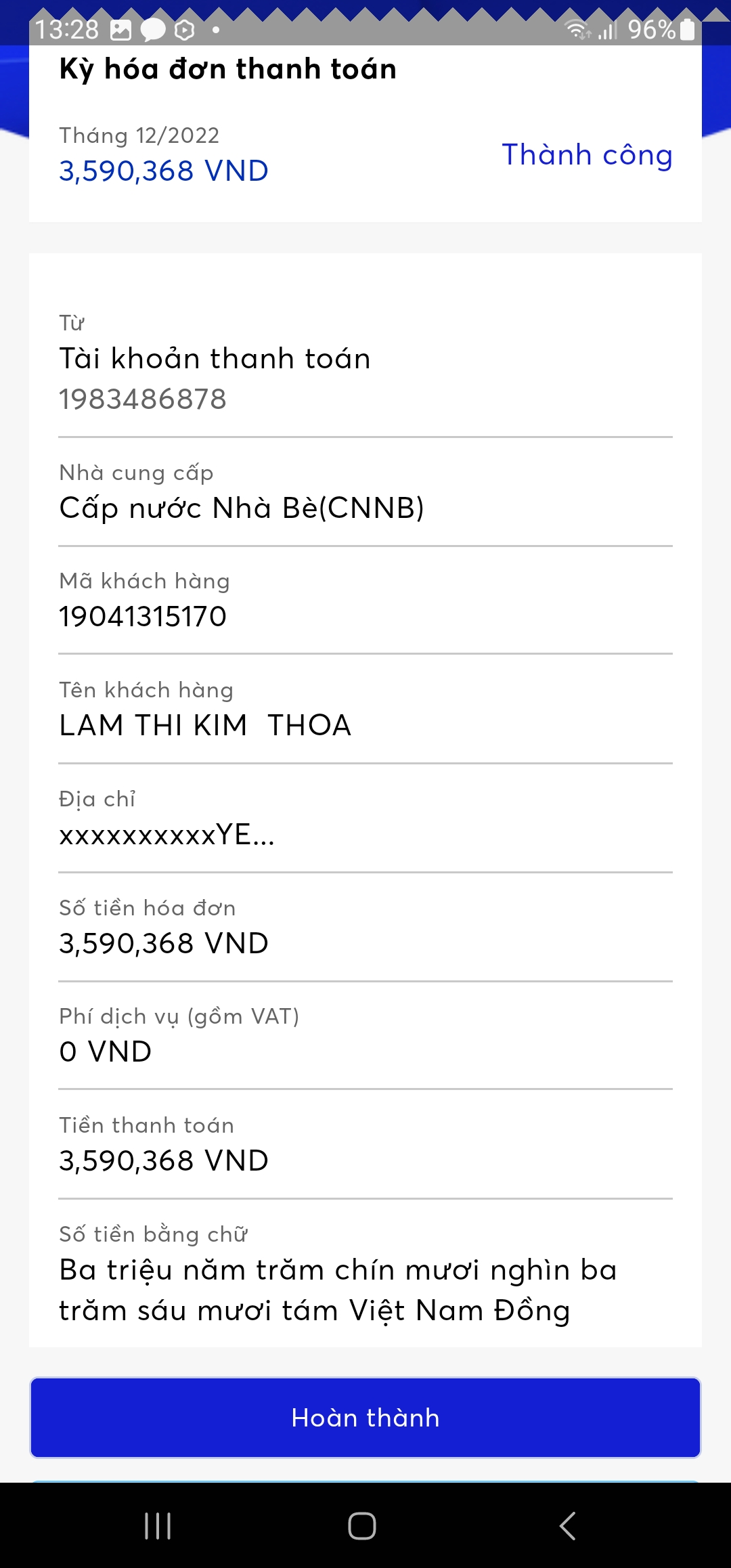Viewport: 731px width, 1568px height.
Task: Tap the source account number 1983486878
Action: click(143, 399)
